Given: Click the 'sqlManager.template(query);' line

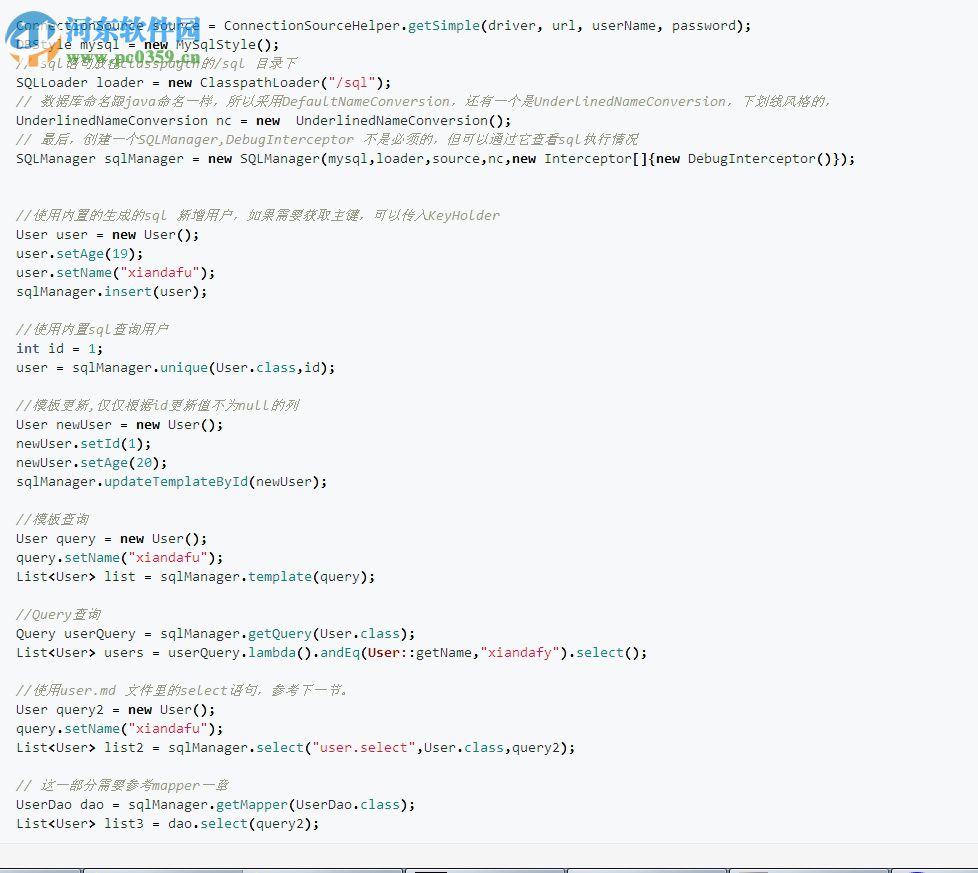Looking at the screenshot, I should pyautogui.click(x=196, y=577).
